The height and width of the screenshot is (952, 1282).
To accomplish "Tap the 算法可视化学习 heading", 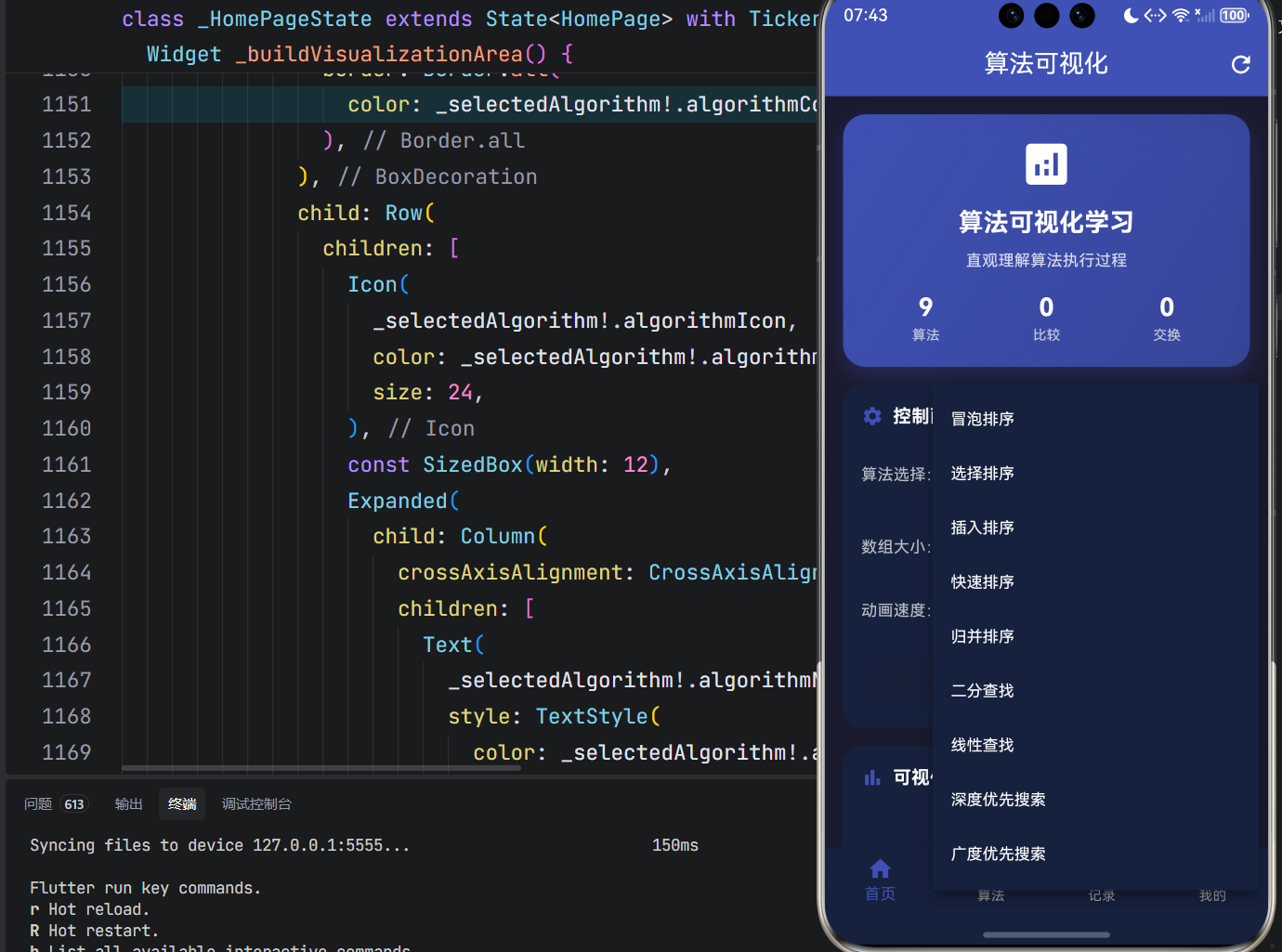I will point(1046,222).
